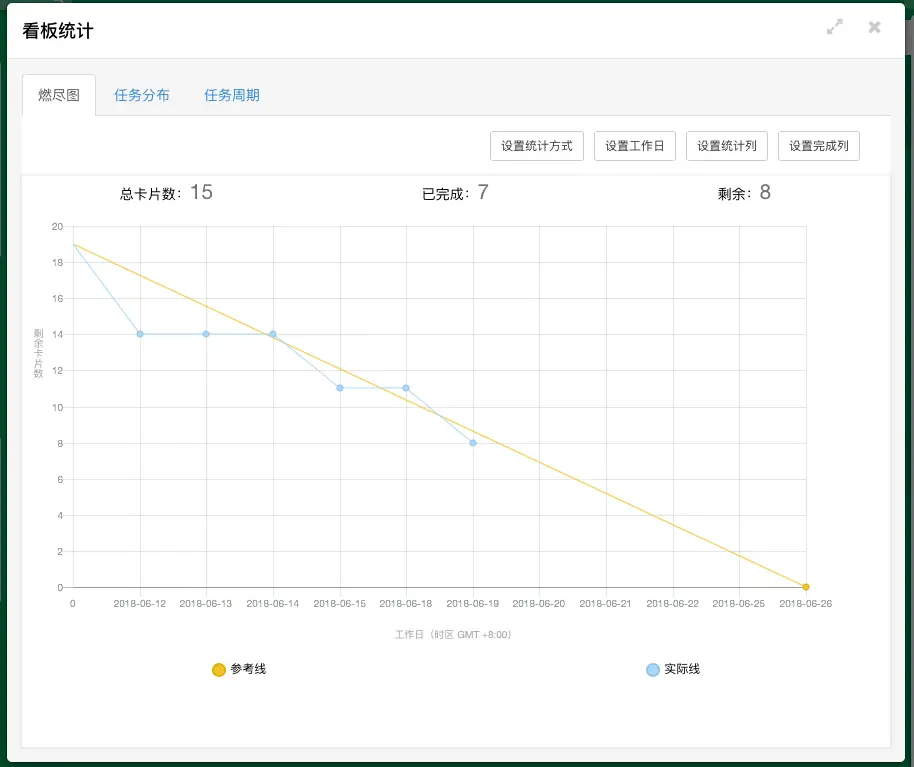Click the 2018-06-20 x-axis label
Image resolution: width=914 pixels, height=767 pixels.
[539, 604]
